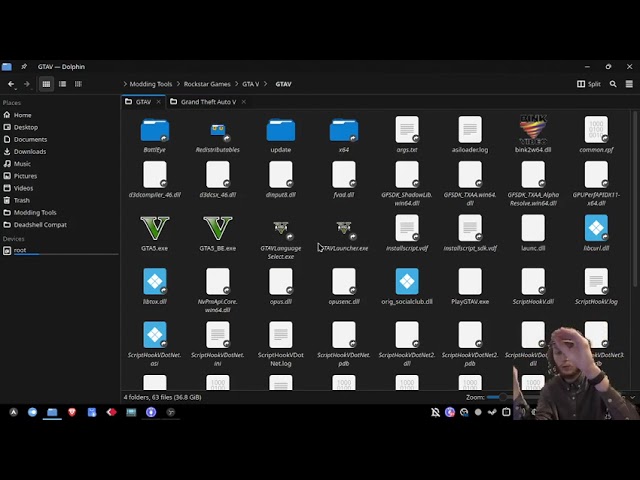Select the ScriptHookV.log file
Image resolution: width=640 pixels, height=480 pixels.
596,287
